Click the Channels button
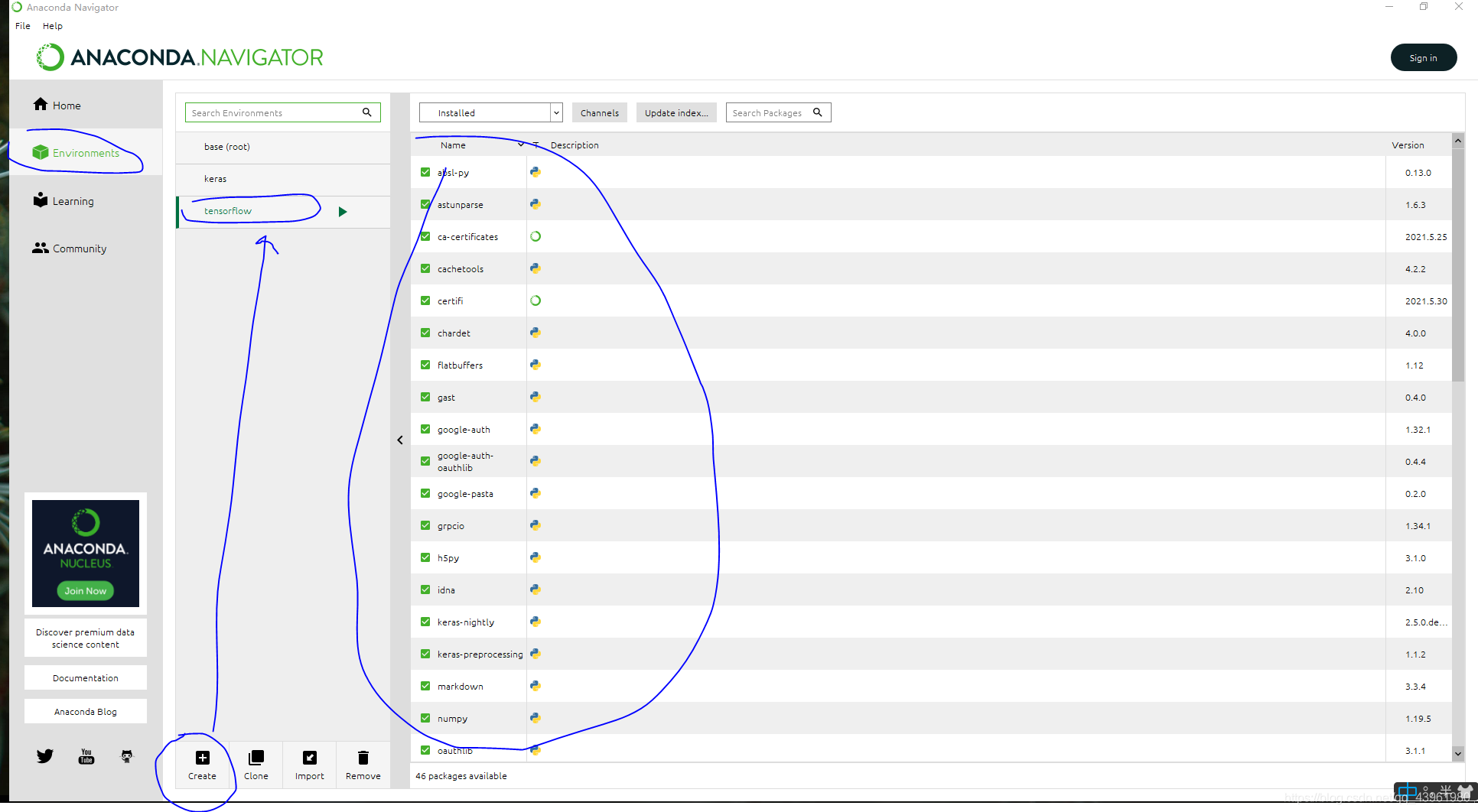The height and width of the screenshot is (812, 1478). [600, 112]
